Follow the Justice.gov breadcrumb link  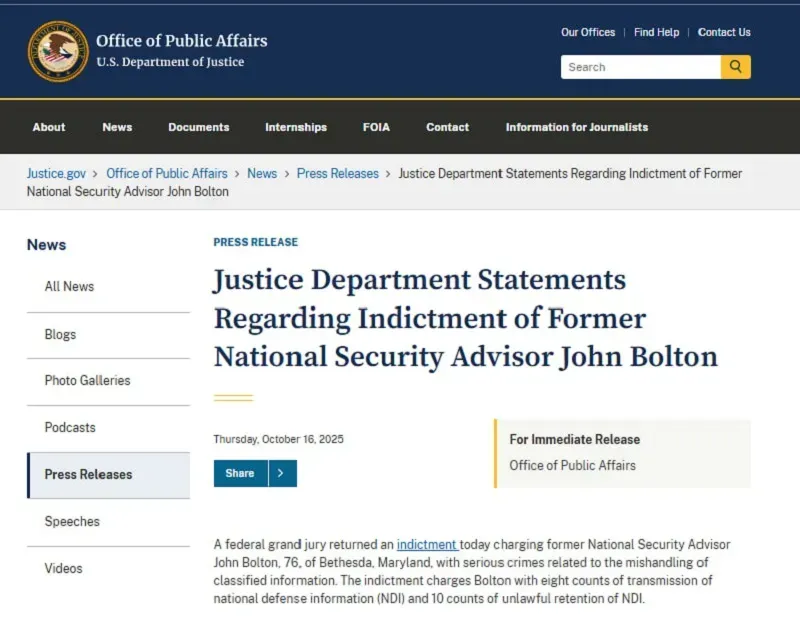(57, 173)
